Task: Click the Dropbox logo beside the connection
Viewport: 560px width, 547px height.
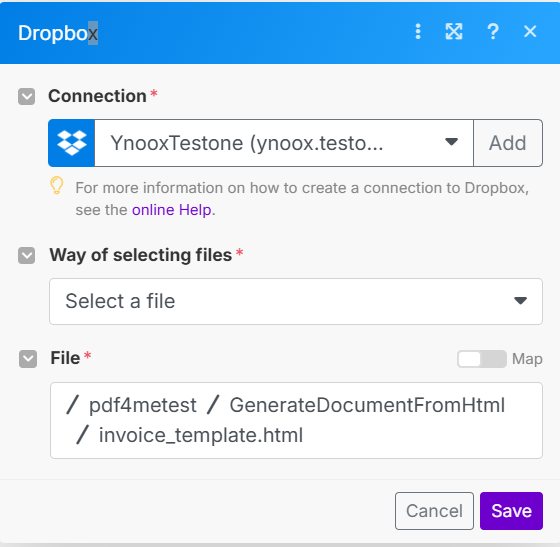Action: coord(72,143)
